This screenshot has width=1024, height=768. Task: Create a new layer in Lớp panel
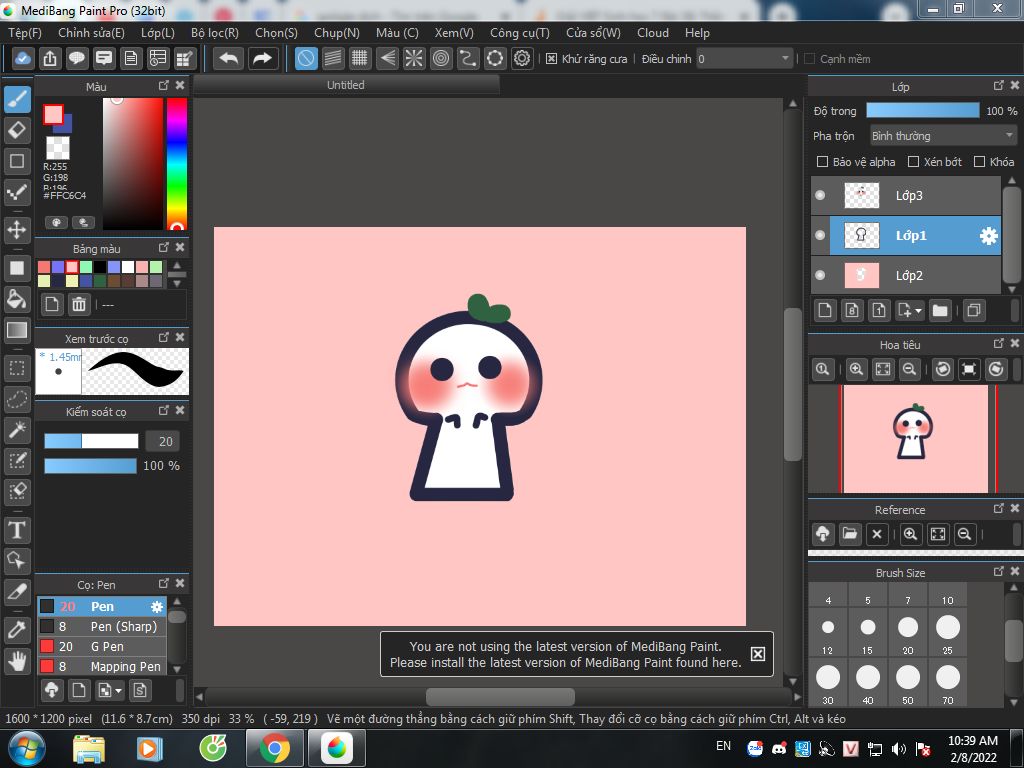click(825, 311)
